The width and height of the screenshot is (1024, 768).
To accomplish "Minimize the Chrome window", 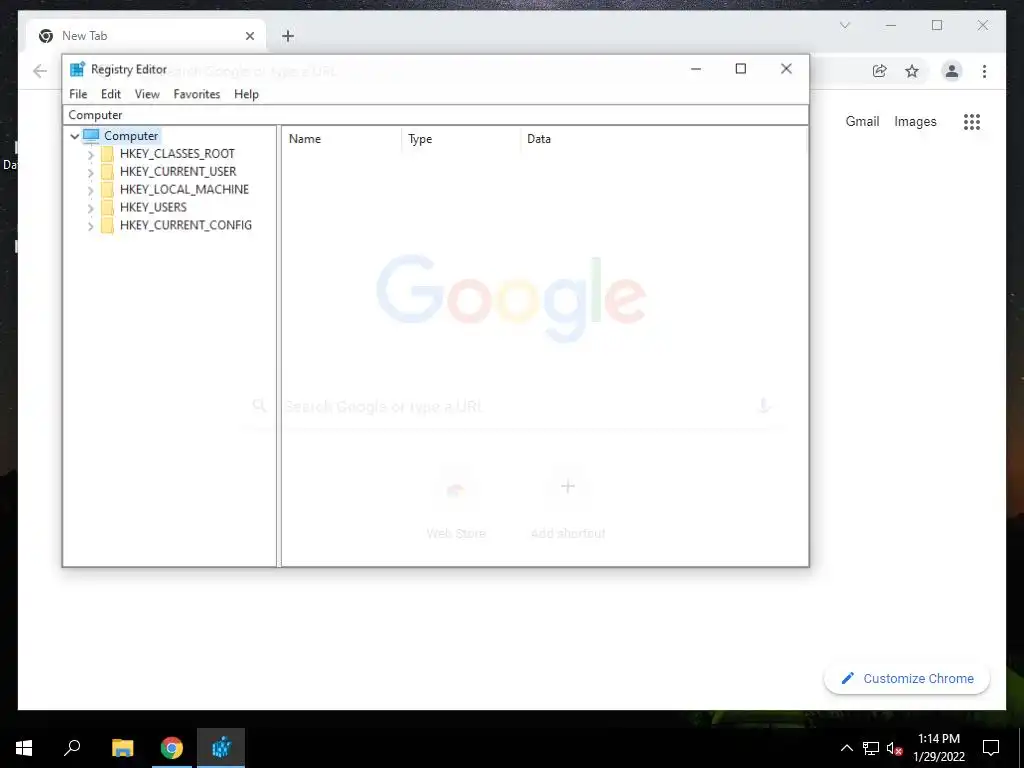I will pyautogui.click(x=891, y=25).
